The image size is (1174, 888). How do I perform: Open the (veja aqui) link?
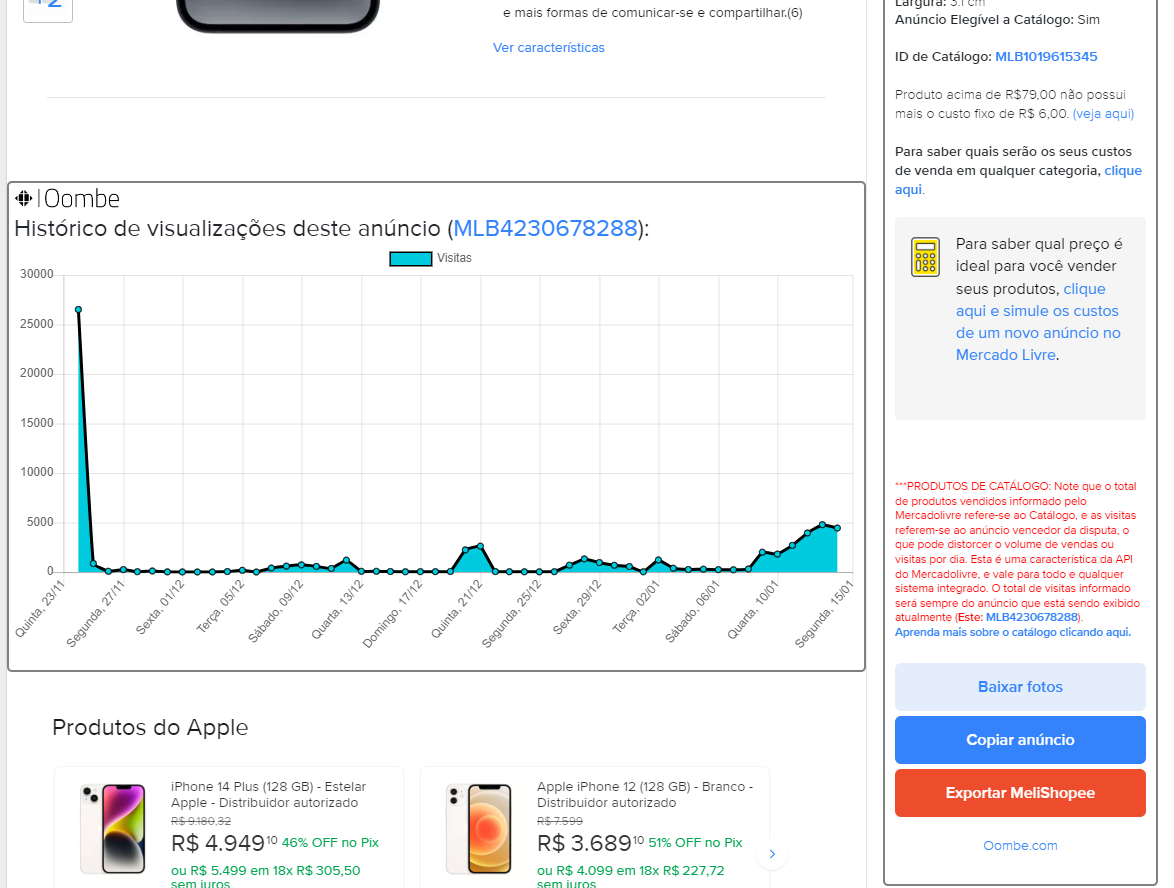tap(1103, 114)
